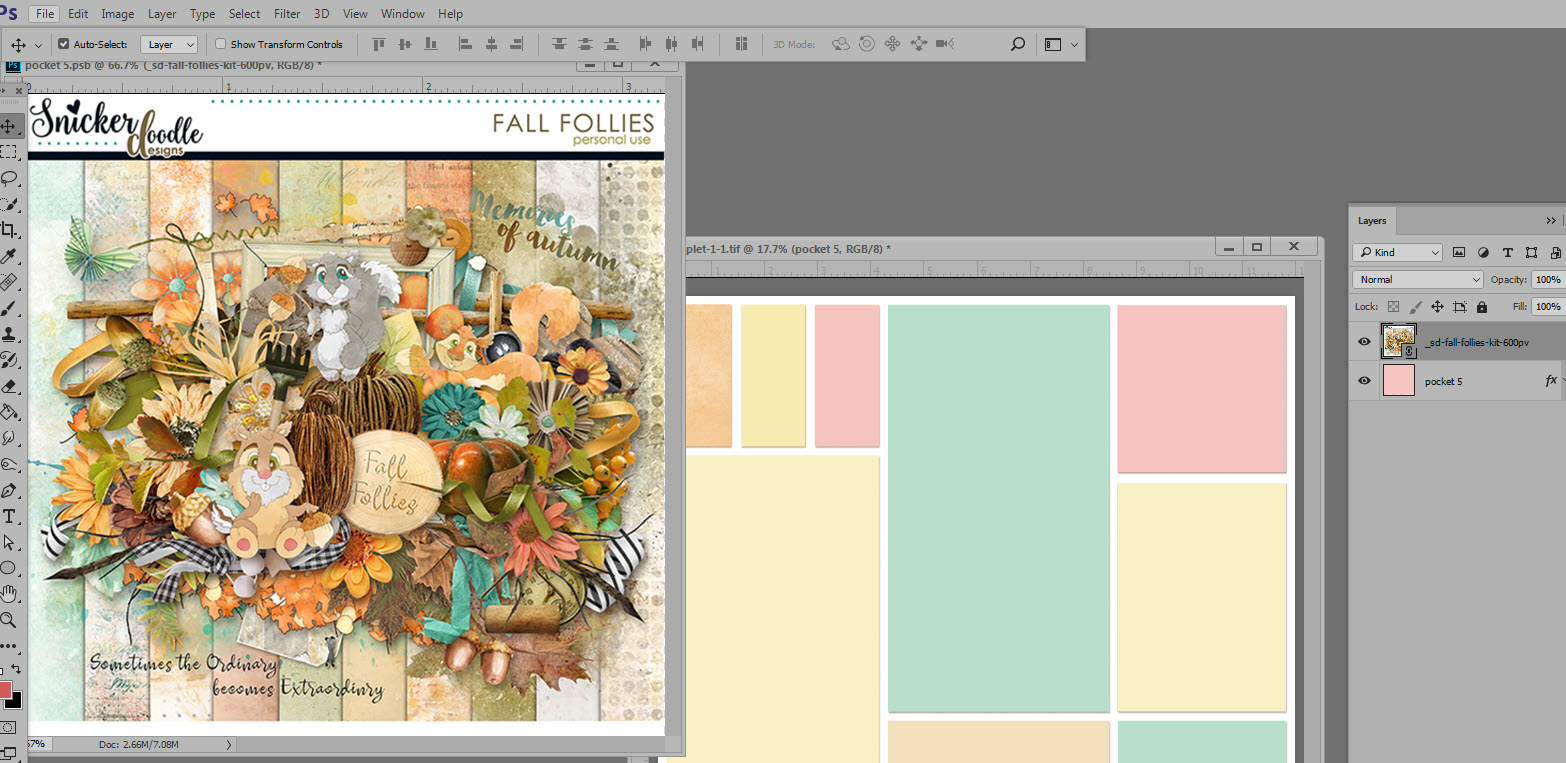Click the smart object layer thumbnail
Screen dimensions: 1566x763
pos(1399,342)
